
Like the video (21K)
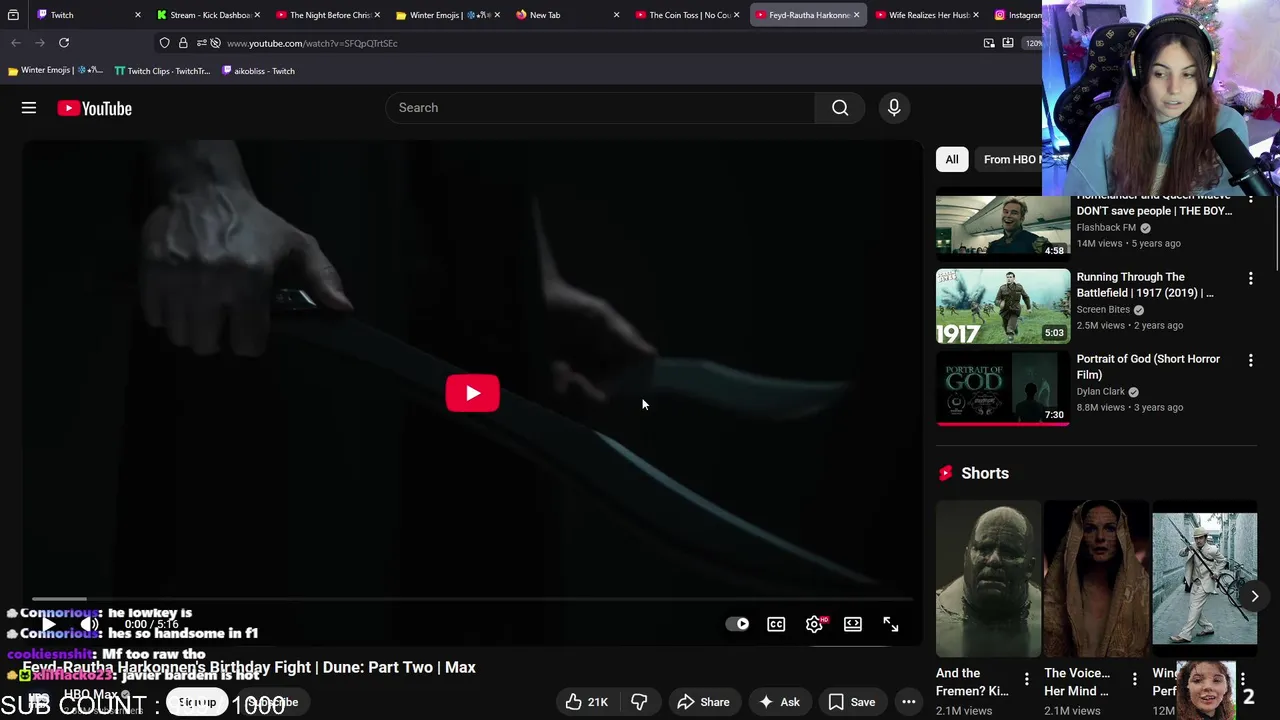tap(587, 702)
